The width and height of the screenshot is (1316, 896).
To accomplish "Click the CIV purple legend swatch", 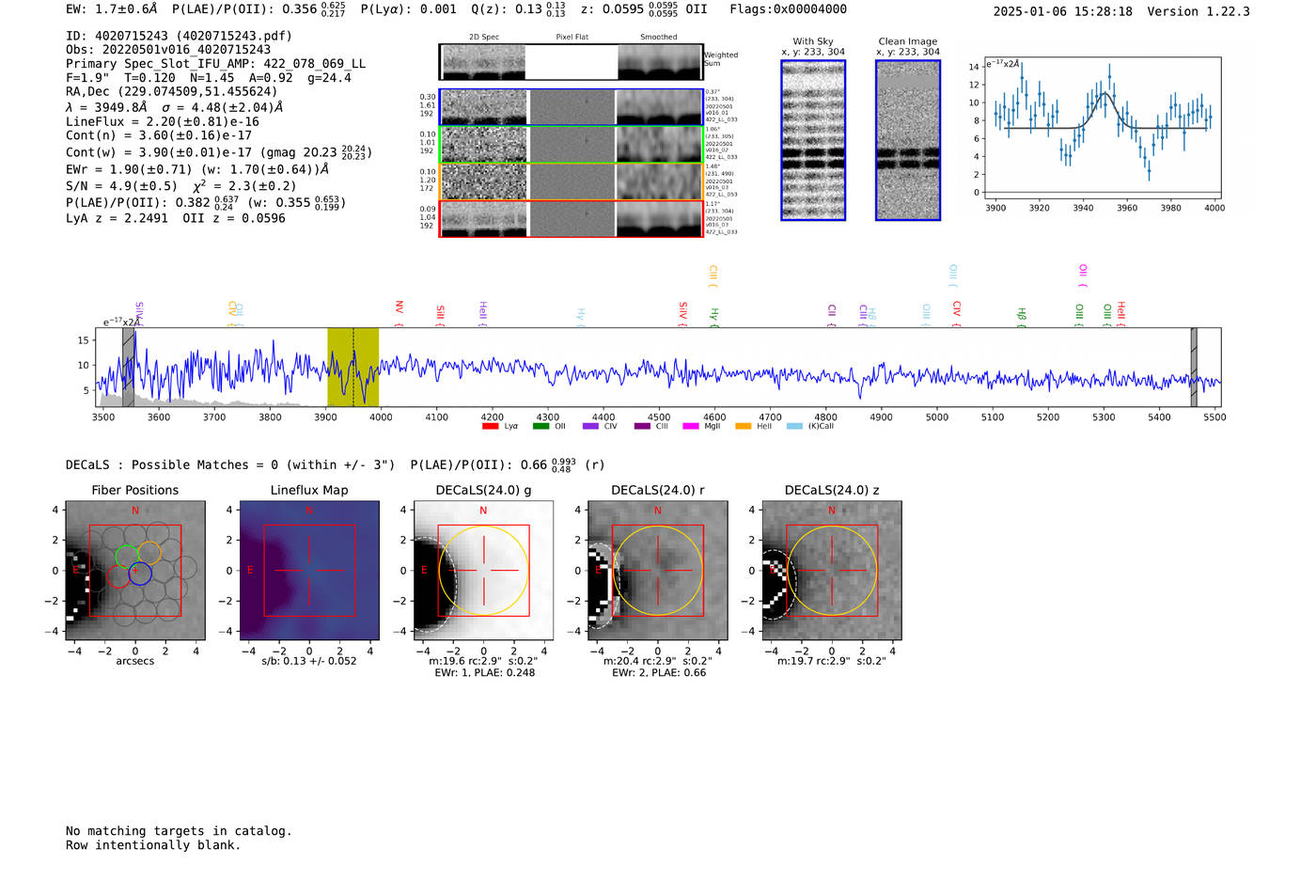I will pos(590,426).
